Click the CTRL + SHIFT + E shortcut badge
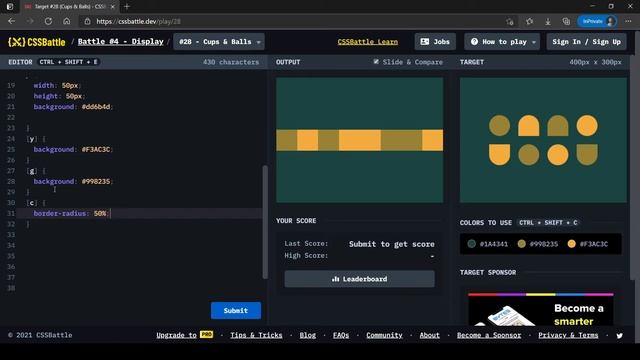This screenshot has width=640, height=360. pyautogui.click(x=69, y=62)
